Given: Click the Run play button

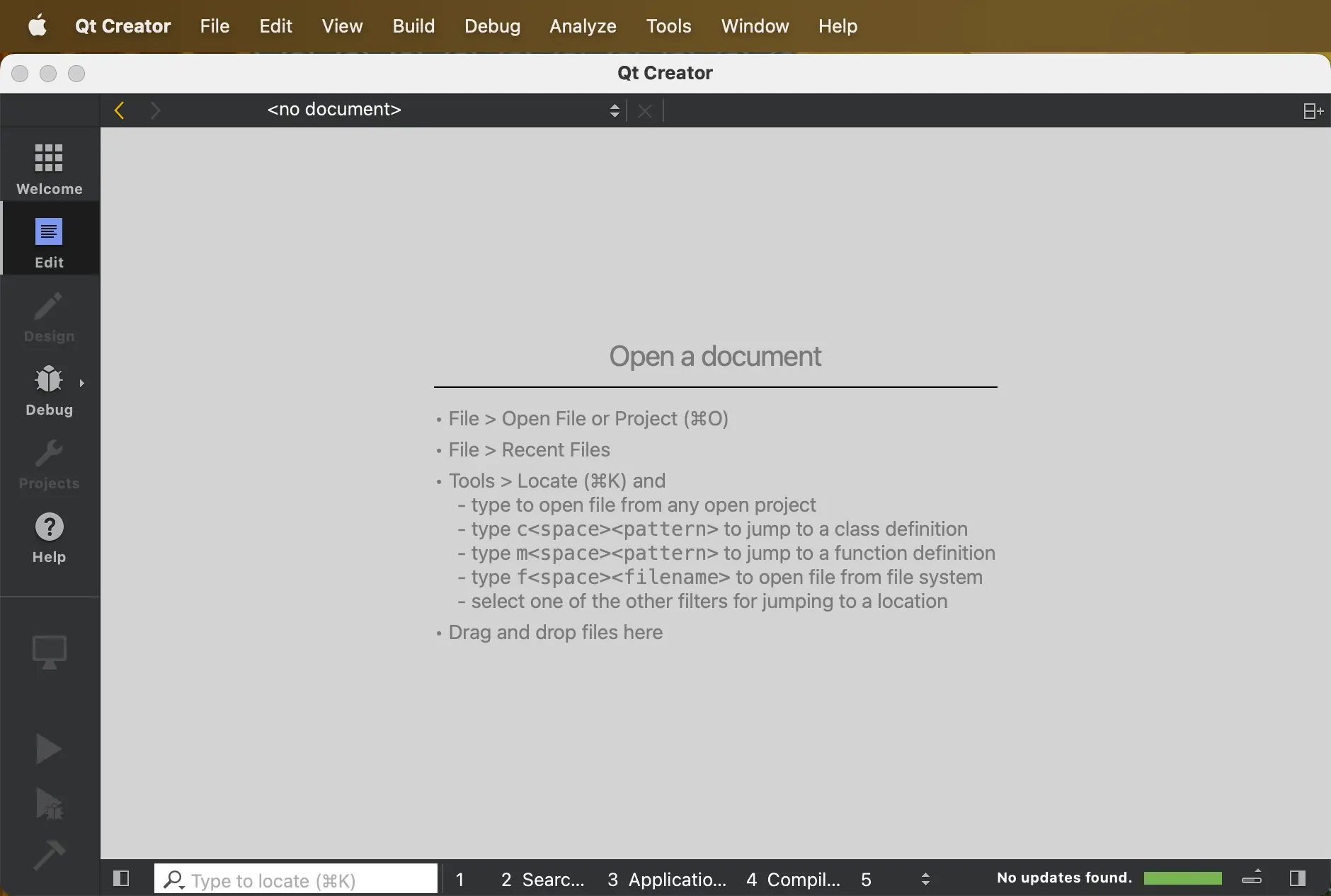Looking at the screenshot, I should (x=48, y=748).
